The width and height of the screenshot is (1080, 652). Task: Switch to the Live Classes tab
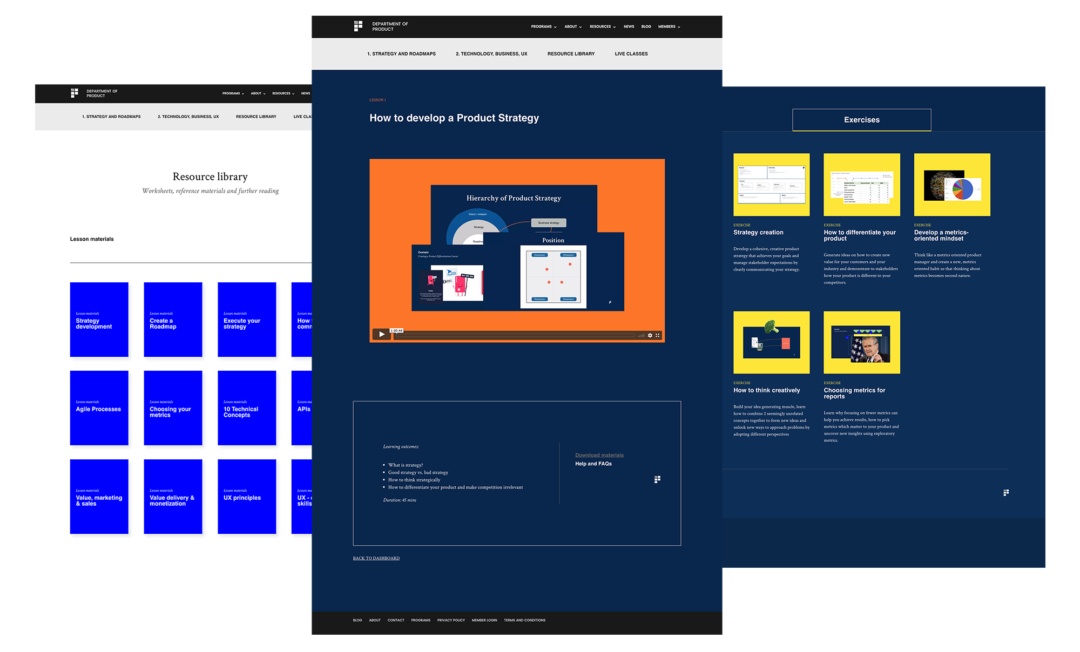click(x=631, y=54)
